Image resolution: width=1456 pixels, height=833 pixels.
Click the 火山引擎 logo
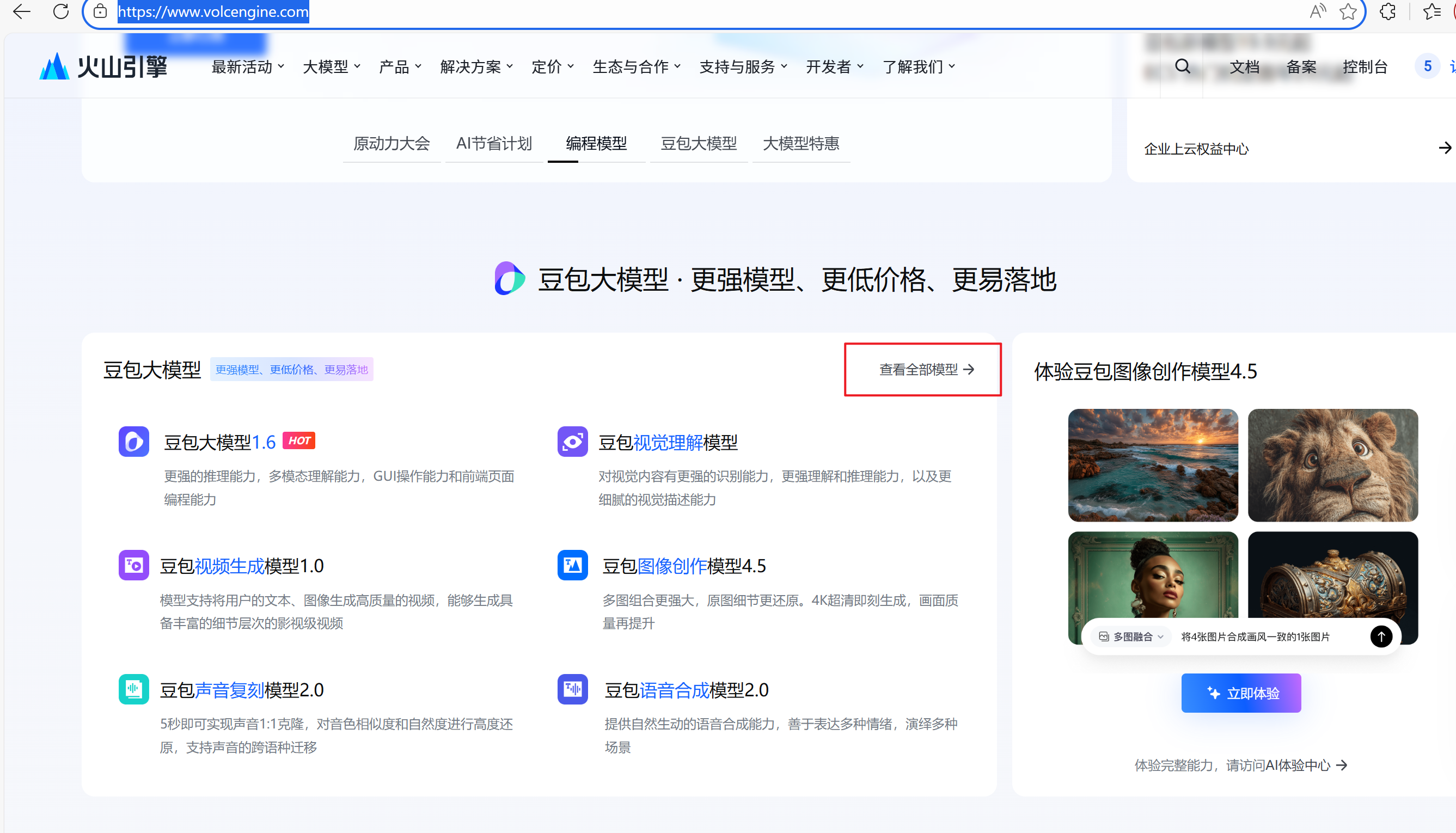click(103, 67)
